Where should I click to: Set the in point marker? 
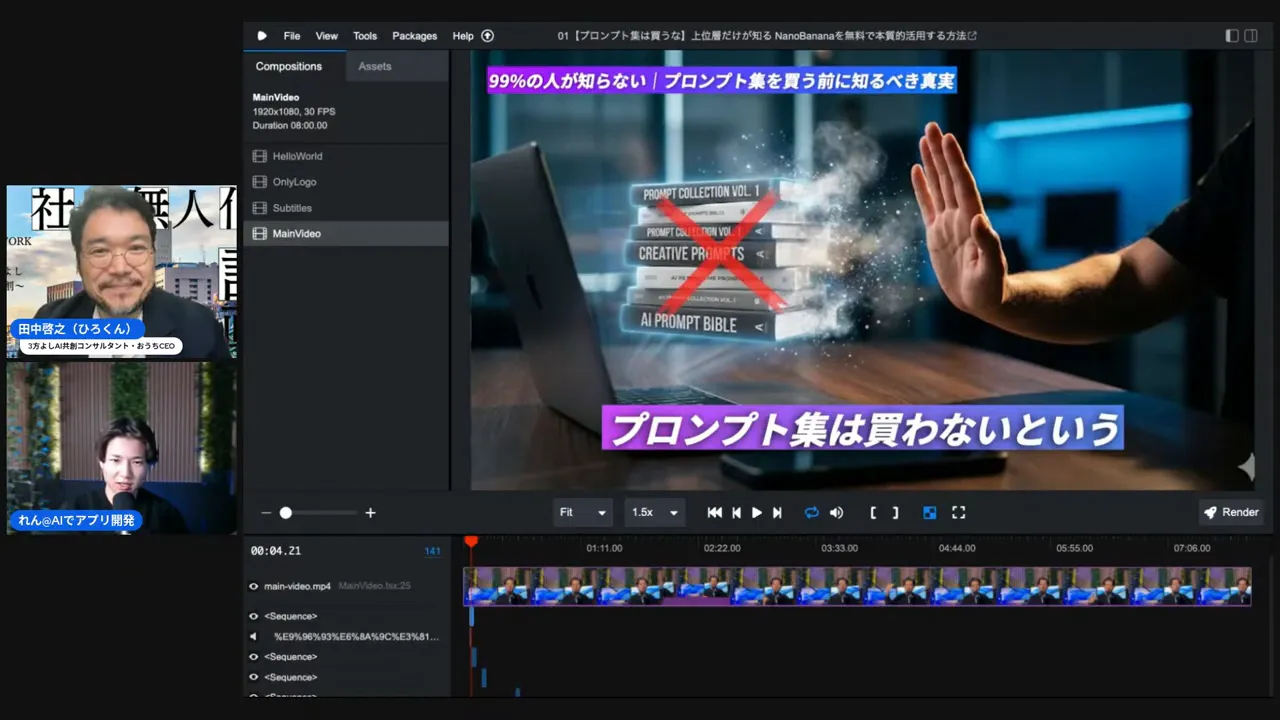[x=871, y=512]
